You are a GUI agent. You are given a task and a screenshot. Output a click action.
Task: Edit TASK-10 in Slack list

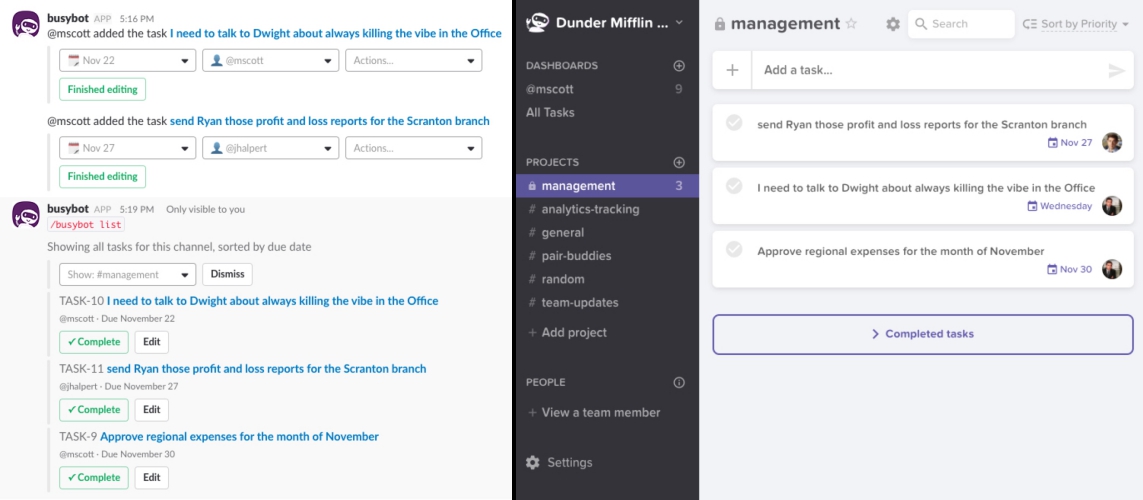coord(152,342)
